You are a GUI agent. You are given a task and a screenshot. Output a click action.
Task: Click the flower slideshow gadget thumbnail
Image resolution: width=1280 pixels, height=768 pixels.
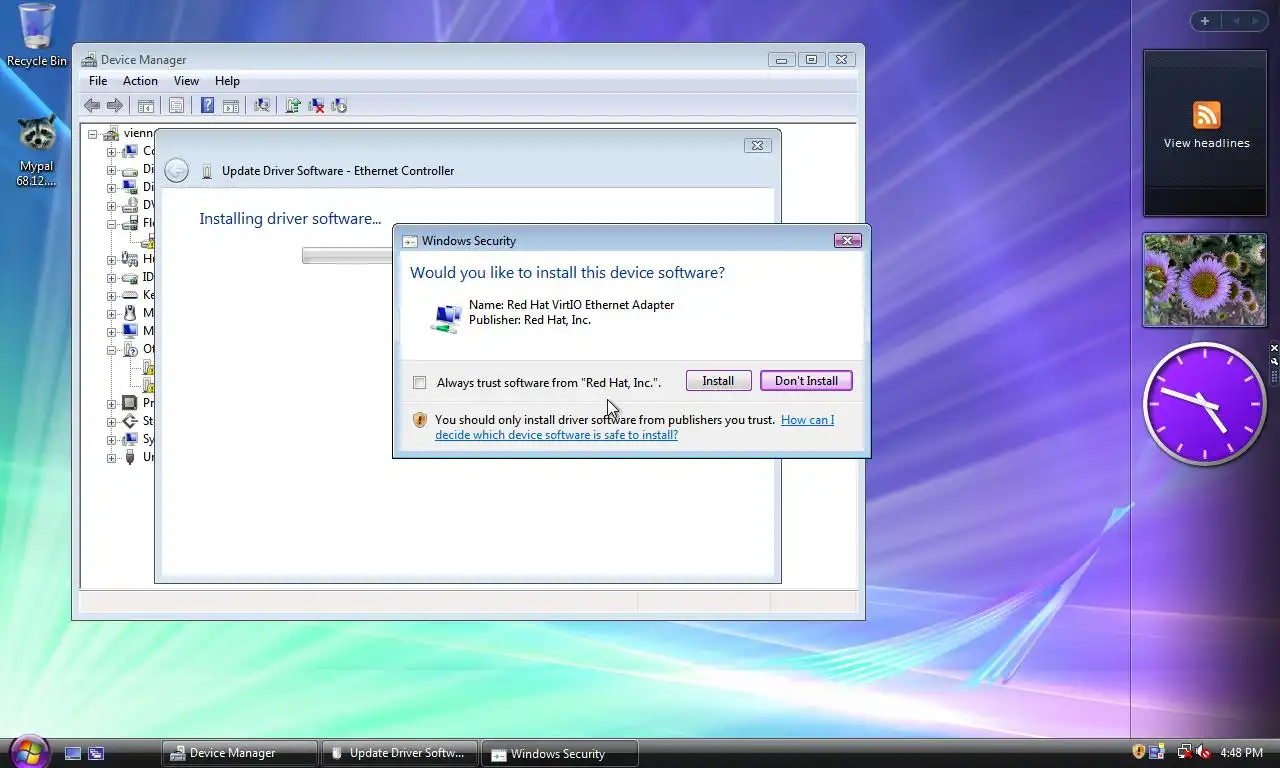pos(1205,280)
